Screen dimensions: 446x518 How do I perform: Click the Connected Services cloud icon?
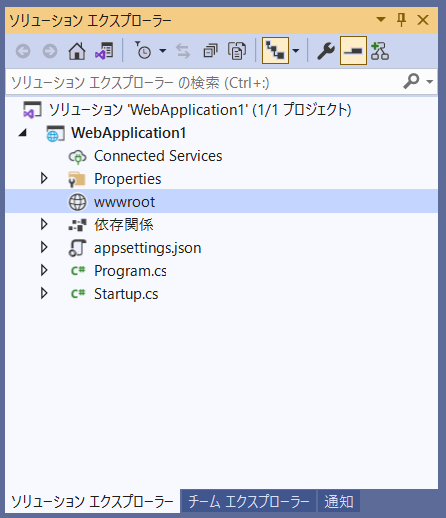(x=77, y=156)
